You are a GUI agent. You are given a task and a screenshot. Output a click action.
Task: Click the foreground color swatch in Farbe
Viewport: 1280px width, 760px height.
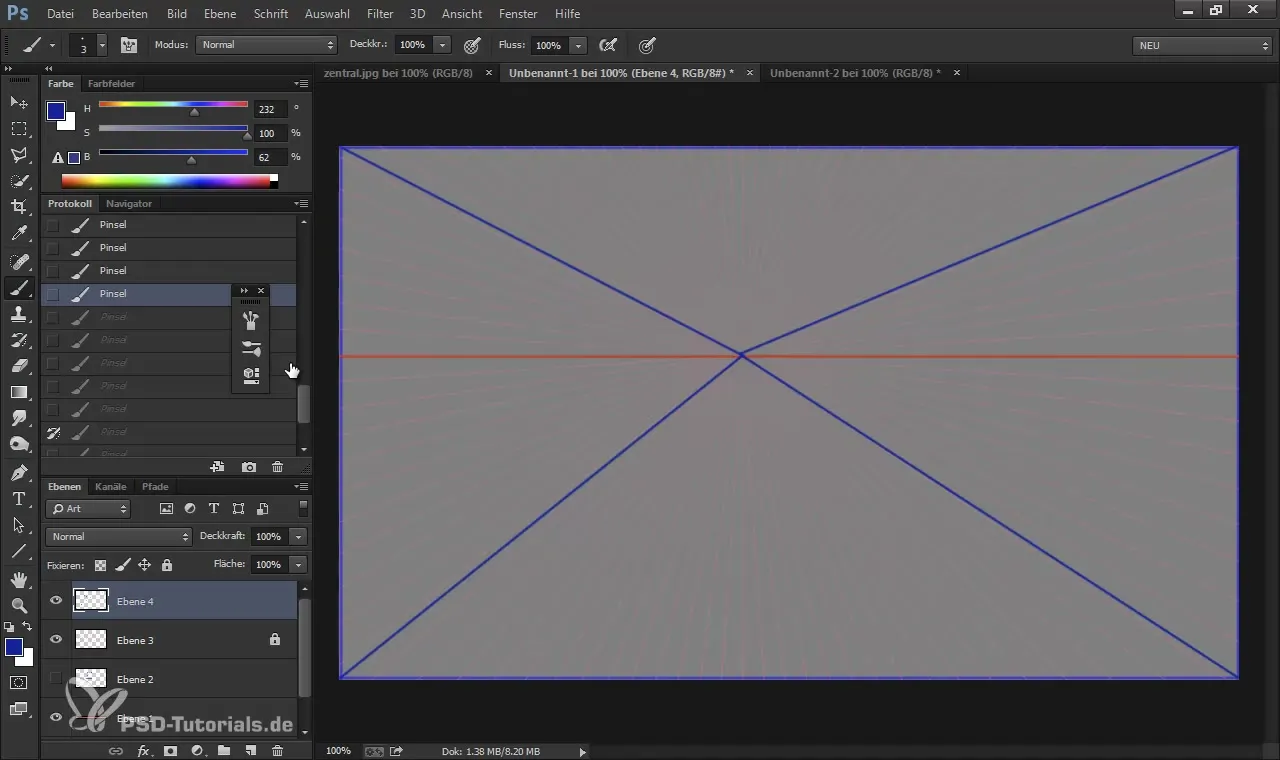point(56,111)
